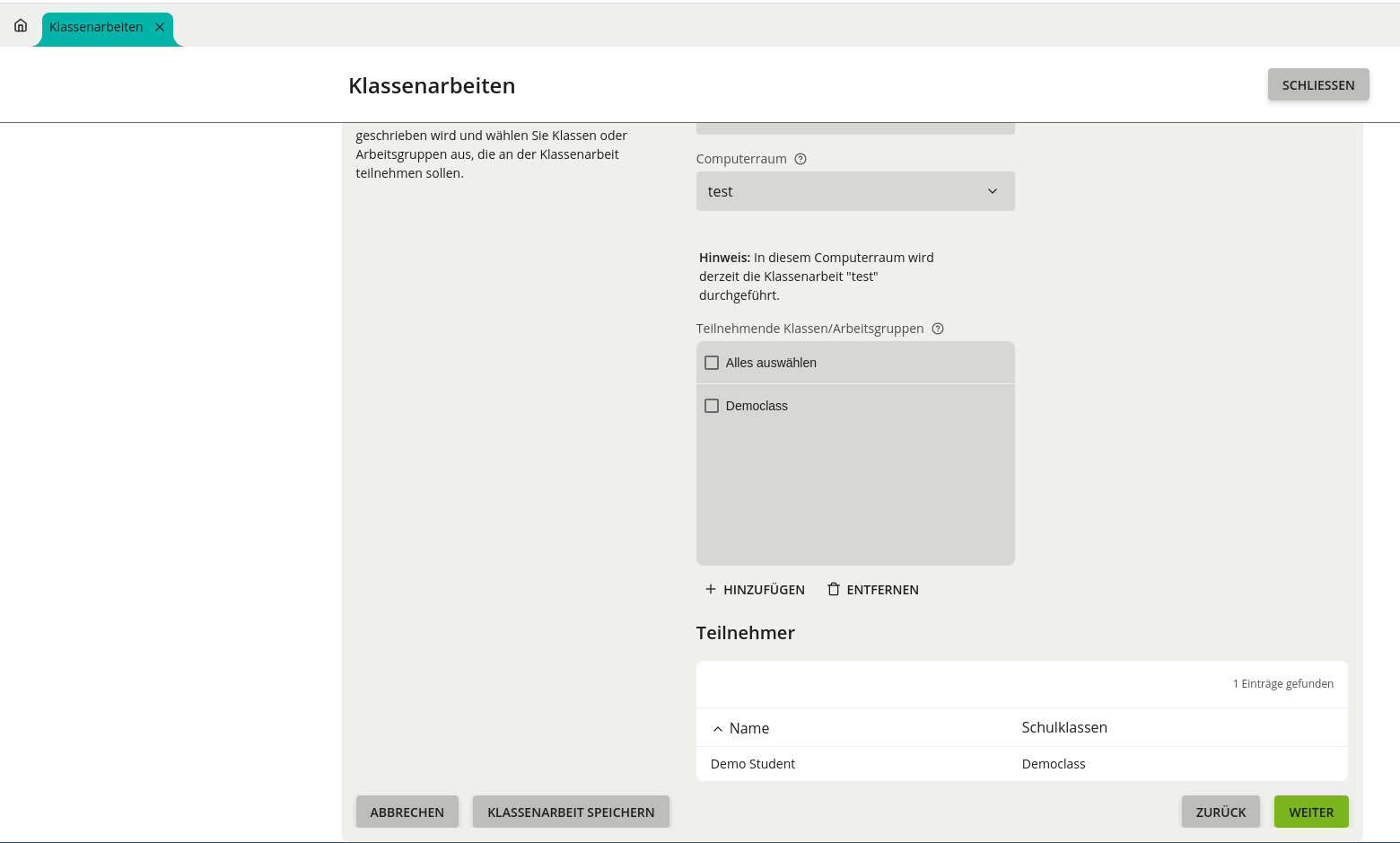Go back with the Zurück button
The width and height of the screenshot is (1400, 843).
pyautogui.click(x=1220, y=812)
